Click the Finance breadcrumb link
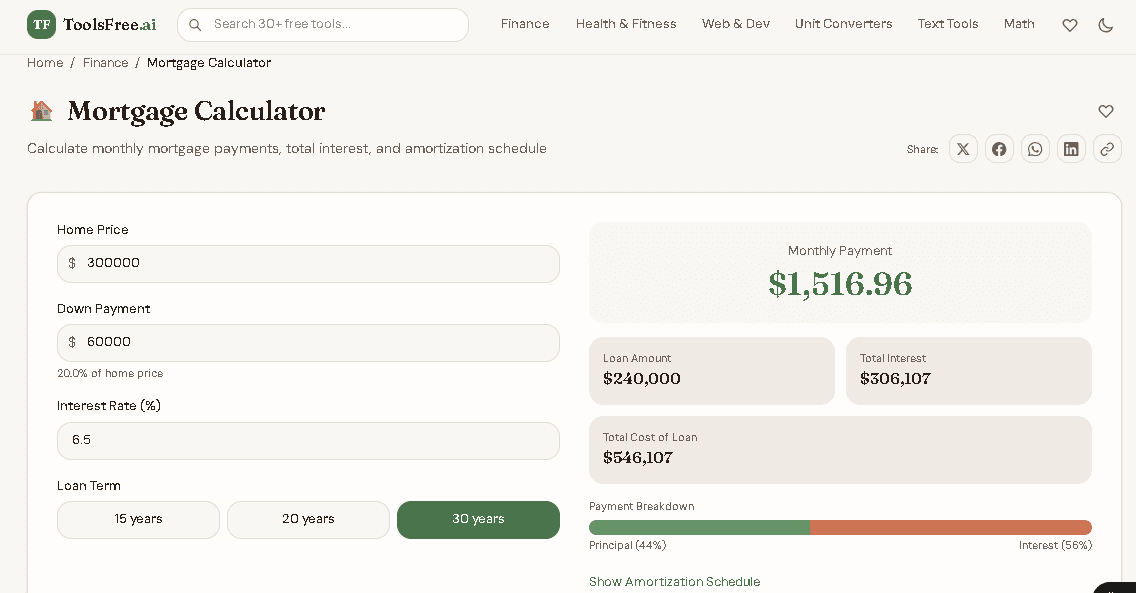The image size is (1136, 593). click(105, 63)
